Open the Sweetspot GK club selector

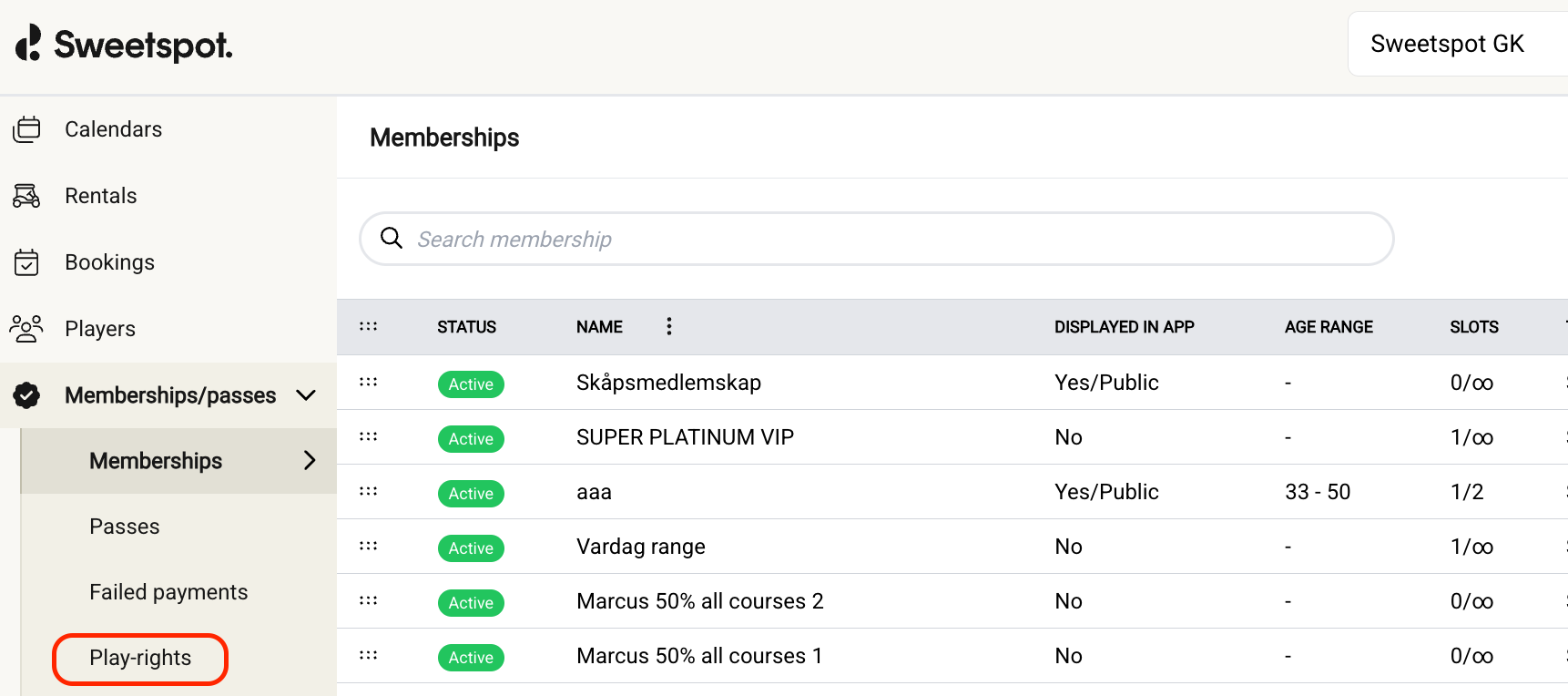coord(1447,44)
